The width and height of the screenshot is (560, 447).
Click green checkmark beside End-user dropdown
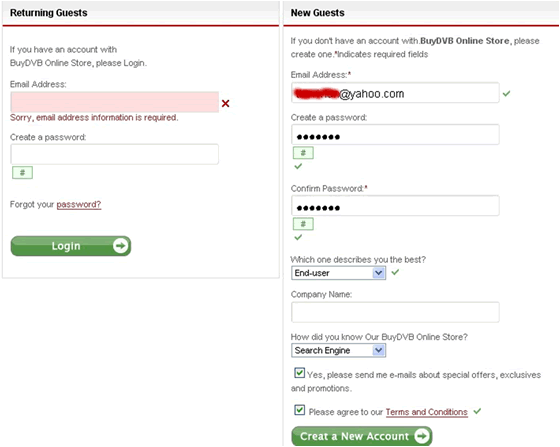point(395,272)
